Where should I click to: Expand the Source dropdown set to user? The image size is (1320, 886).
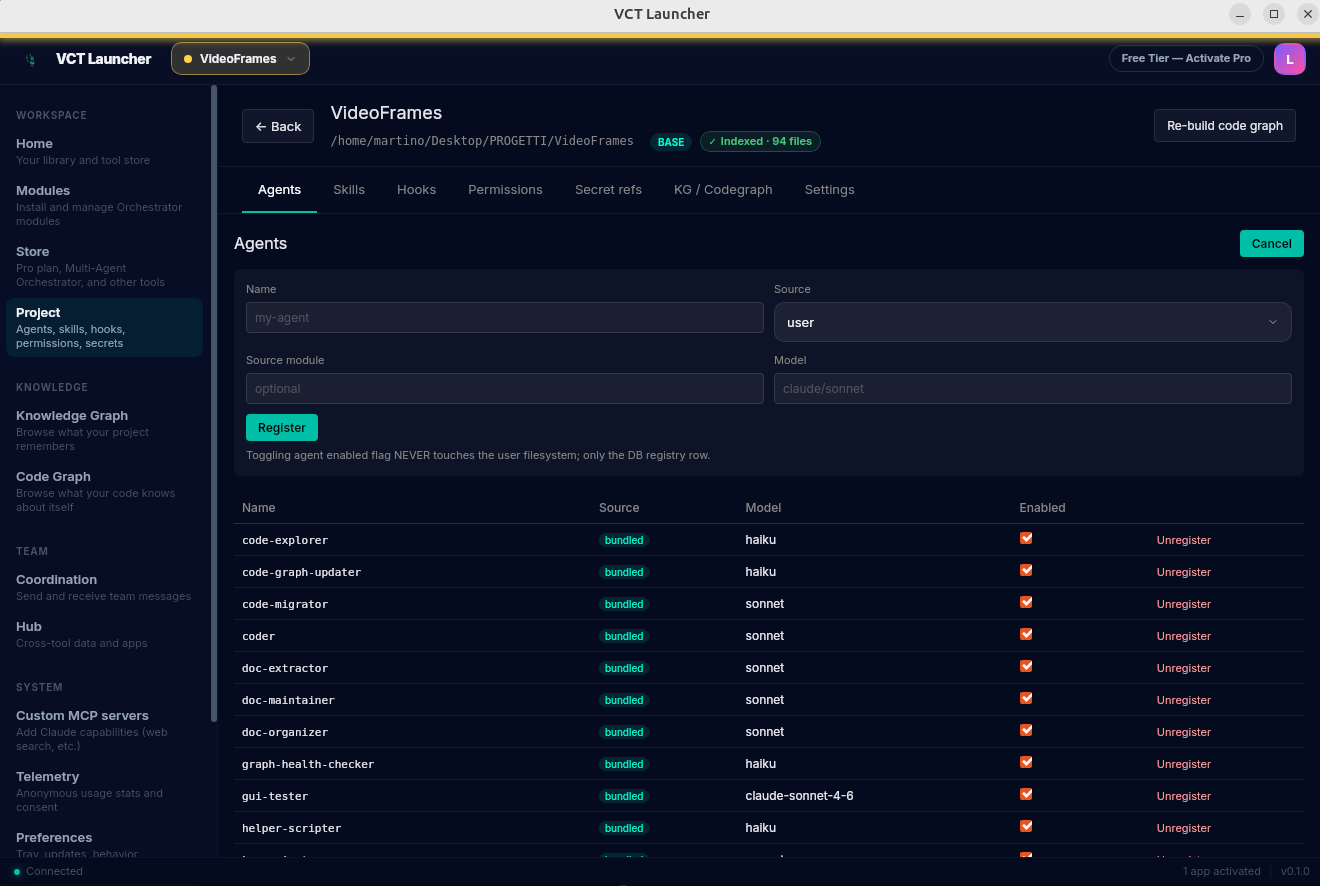[x=1032, y=322]
